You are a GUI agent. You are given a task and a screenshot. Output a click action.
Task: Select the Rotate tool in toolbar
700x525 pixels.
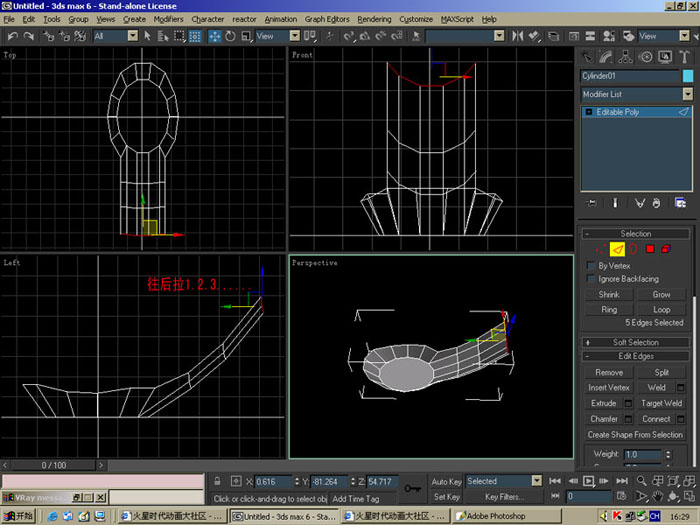pos(230,36)
